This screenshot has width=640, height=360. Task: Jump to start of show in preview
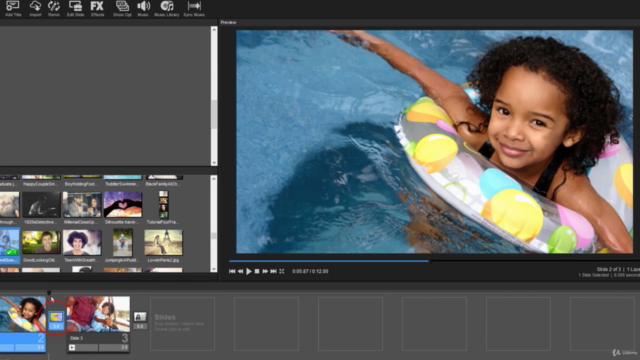click(x=232, y=271)
